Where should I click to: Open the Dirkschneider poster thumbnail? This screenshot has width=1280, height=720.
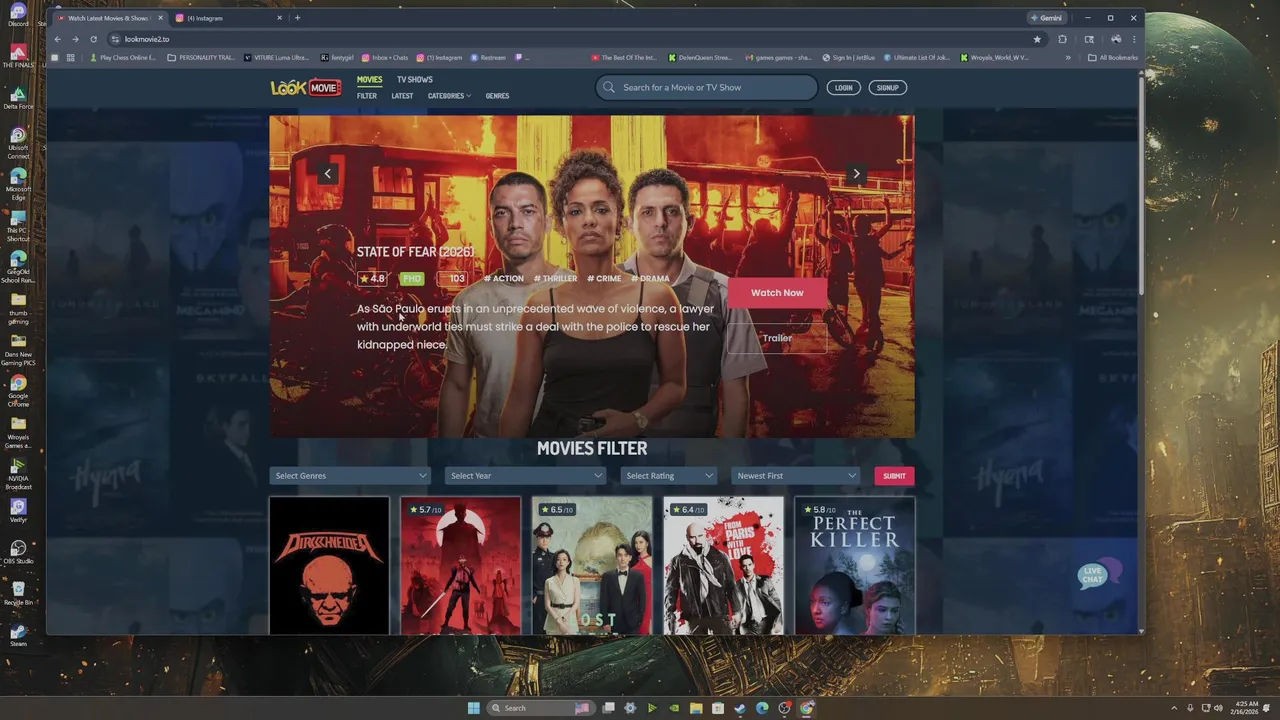329,565
